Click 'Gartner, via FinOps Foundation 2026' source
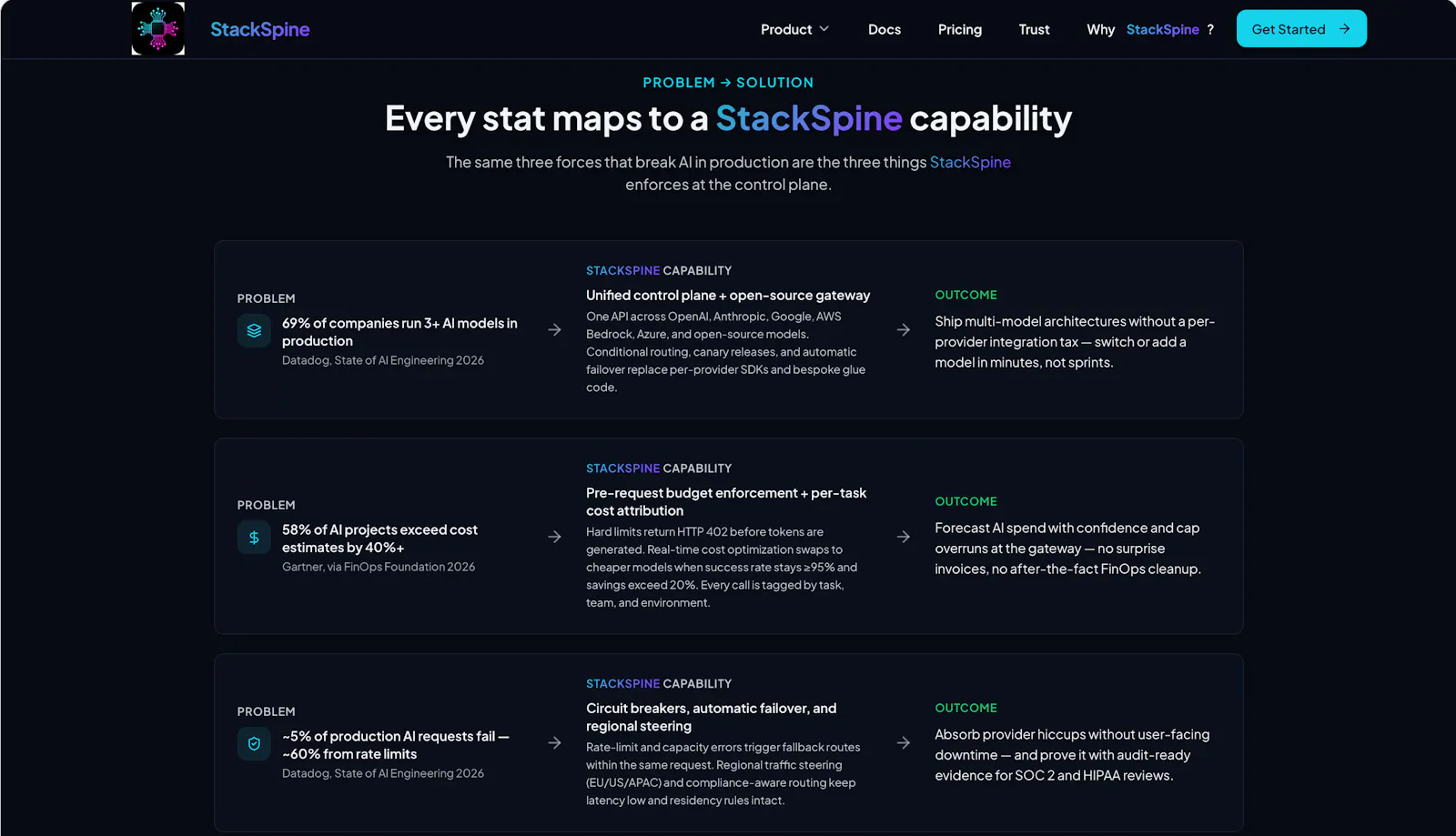Viewport: 1456px width, 836px height. pos(379,567)
